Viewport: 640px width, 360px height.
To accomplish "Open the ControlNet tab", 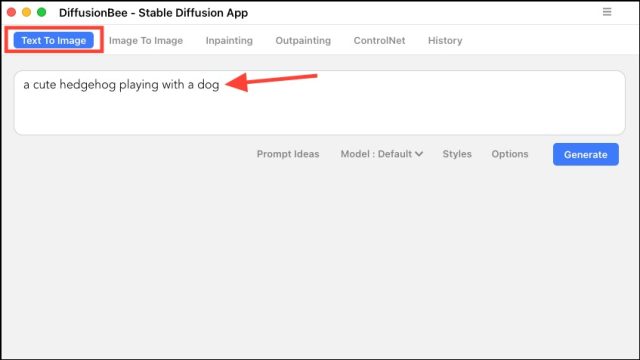I will [379, 40].
